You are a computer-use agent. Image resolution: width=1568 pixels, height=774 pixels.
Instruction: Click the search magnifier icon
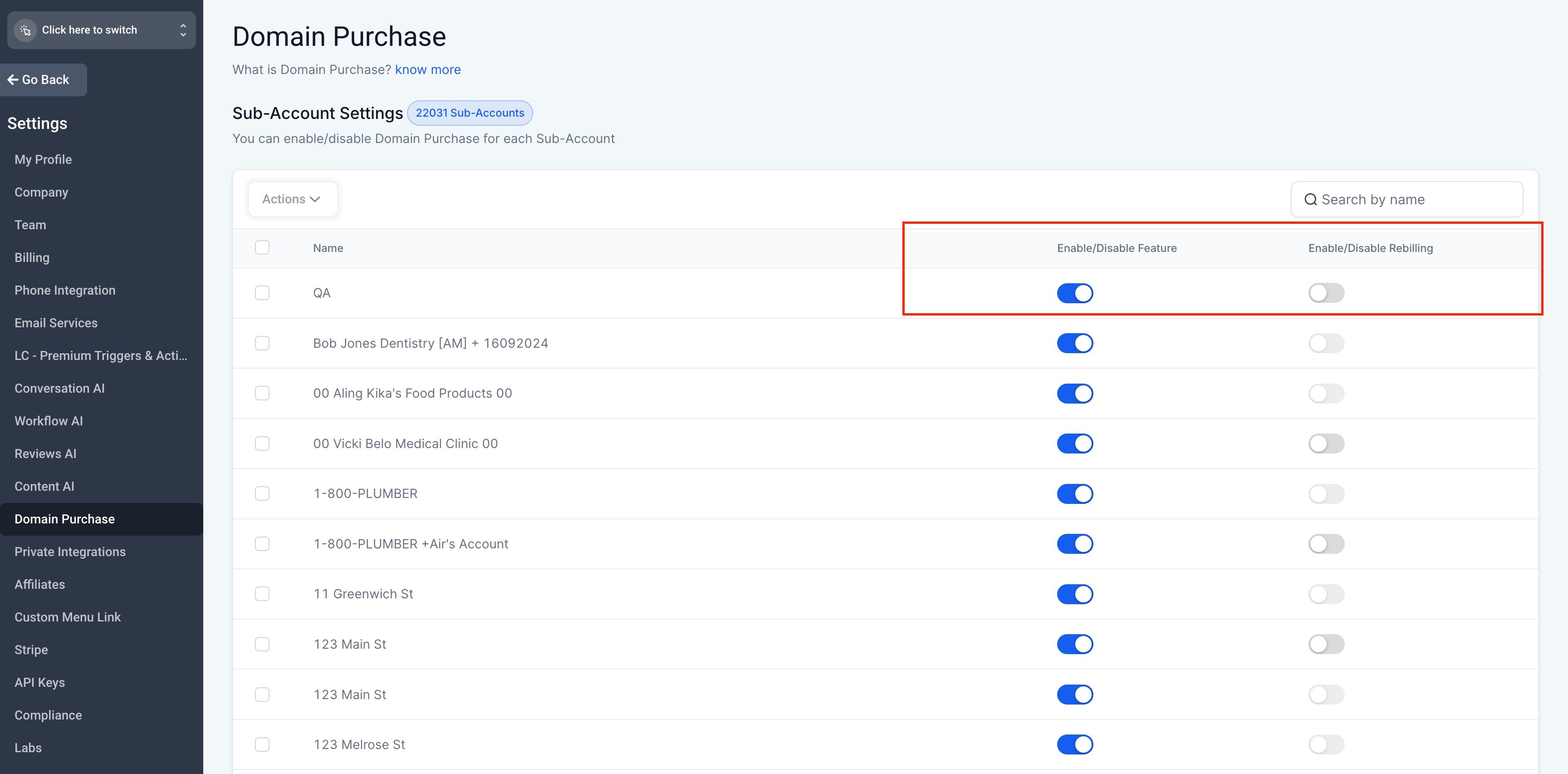[x=1310, y=200]
